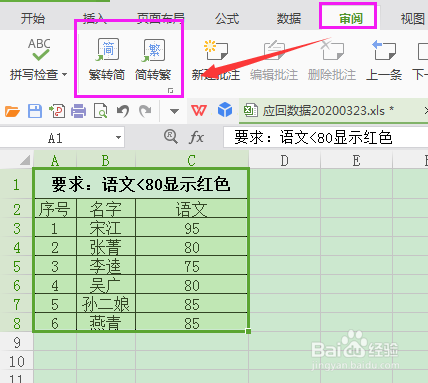
Task: Select column B header
Action: pos(106,161)
